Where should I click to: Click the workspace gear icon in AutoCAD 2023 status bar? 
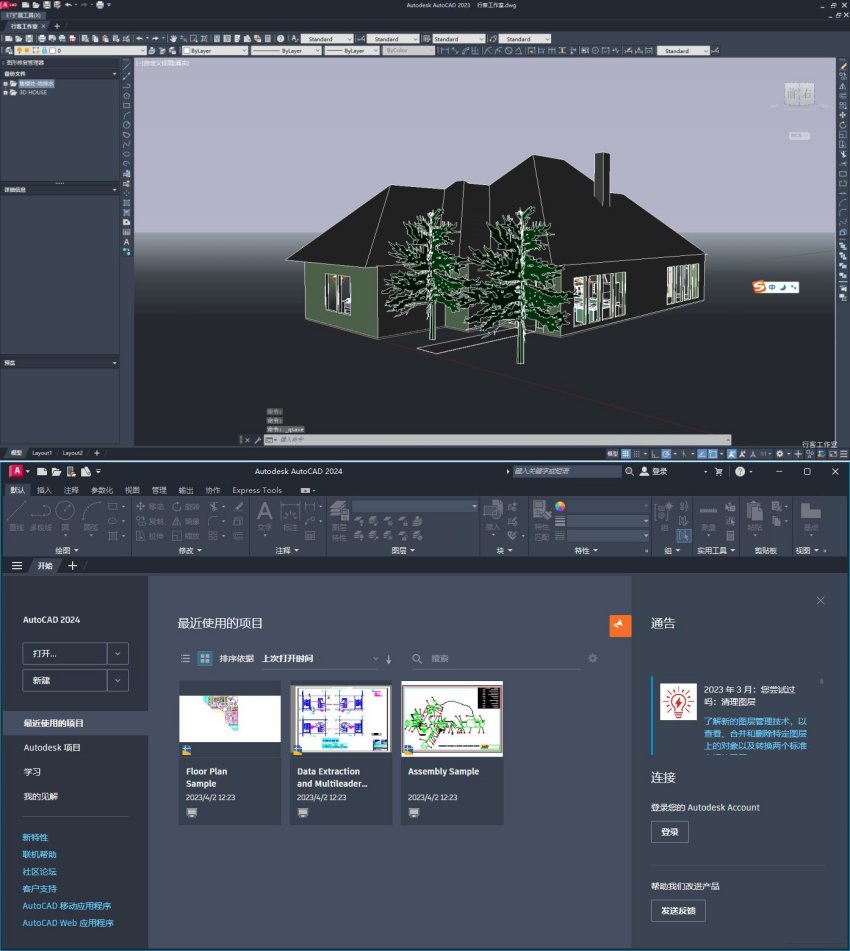point(780,454)
